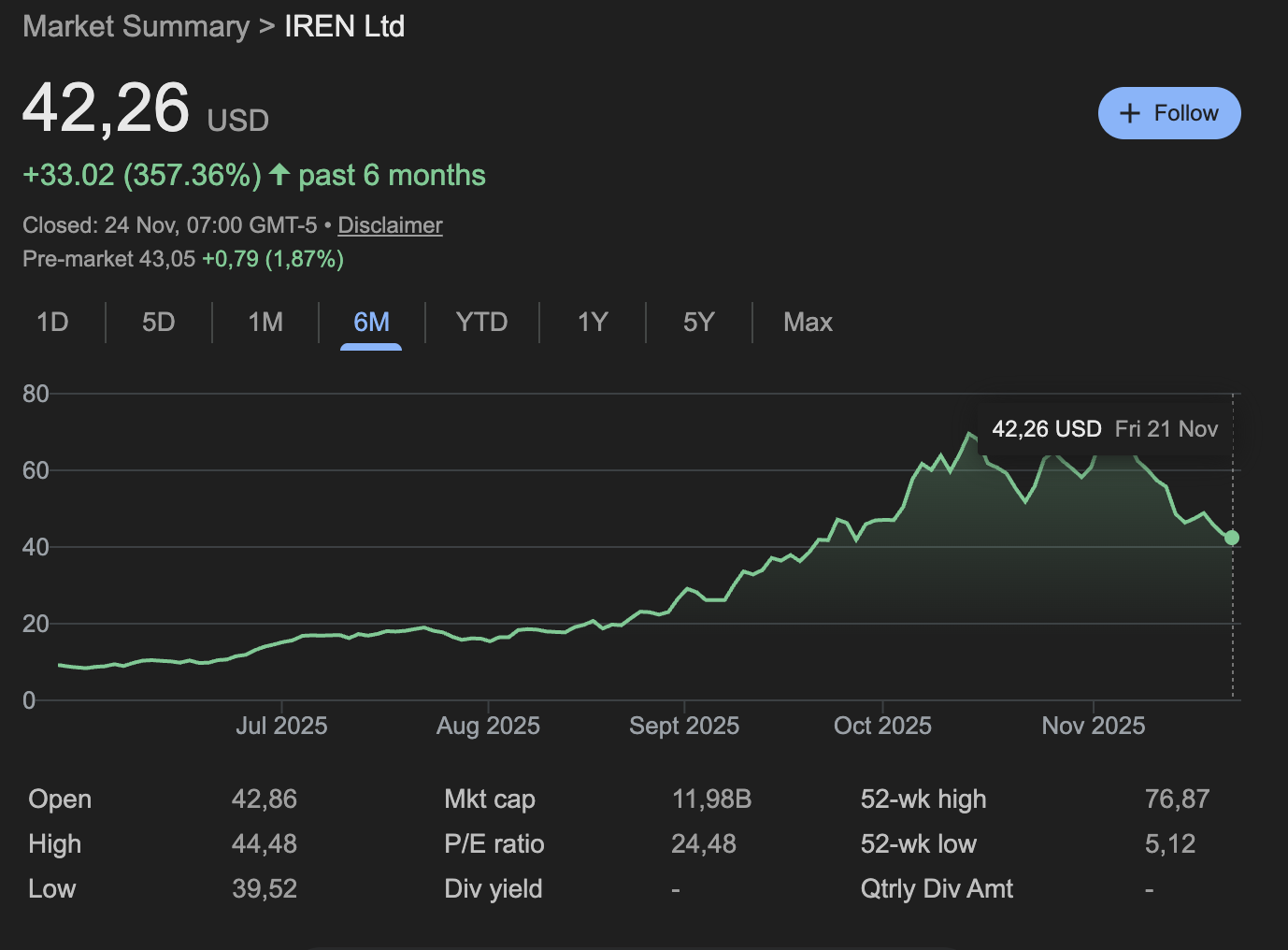The width and height of the screenshot is (1288, 950).
Task: Click the Oct 2025 axis label
Action: pyautogui.click(x=882, y=726)
